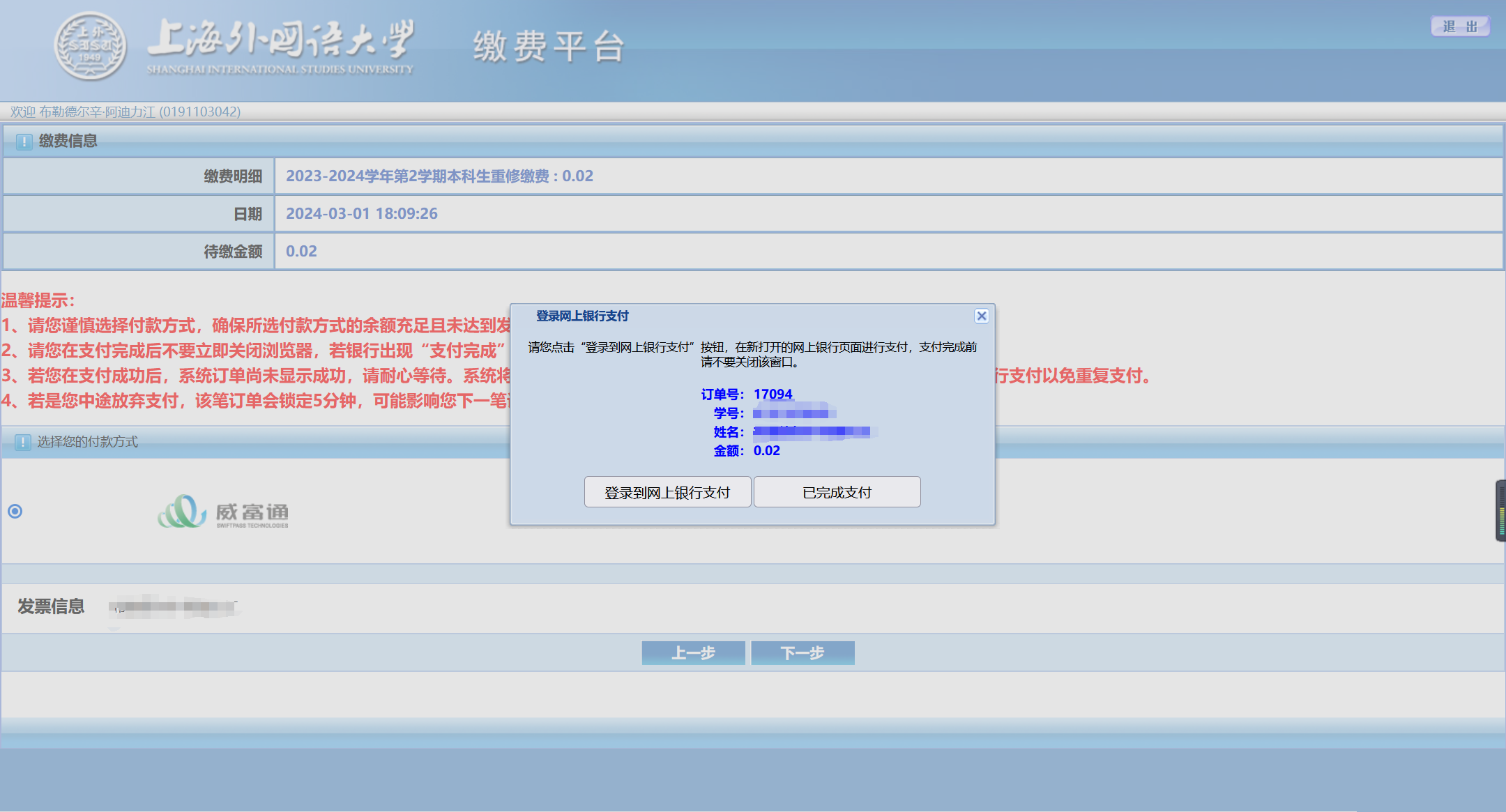
Task: Click the 选择您的付款方式 exclamation icon
Action: [x=23, y=442]
